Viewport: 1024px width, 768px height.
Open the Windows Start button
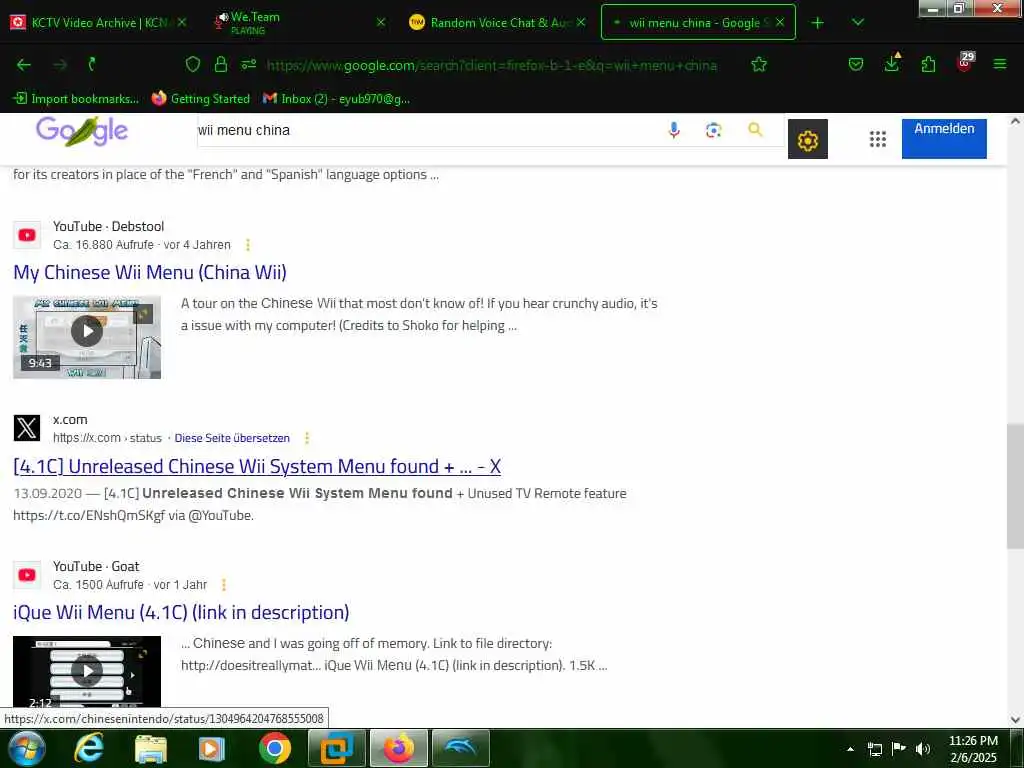click(x=26, y=749)
